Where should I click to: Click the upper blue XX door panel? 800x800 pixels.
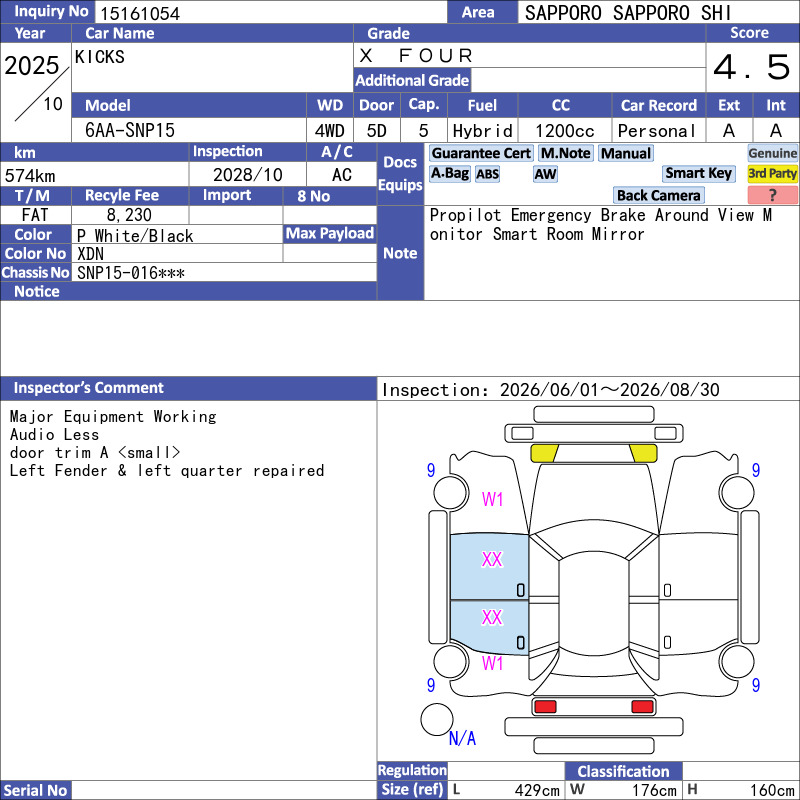(489, 567)
